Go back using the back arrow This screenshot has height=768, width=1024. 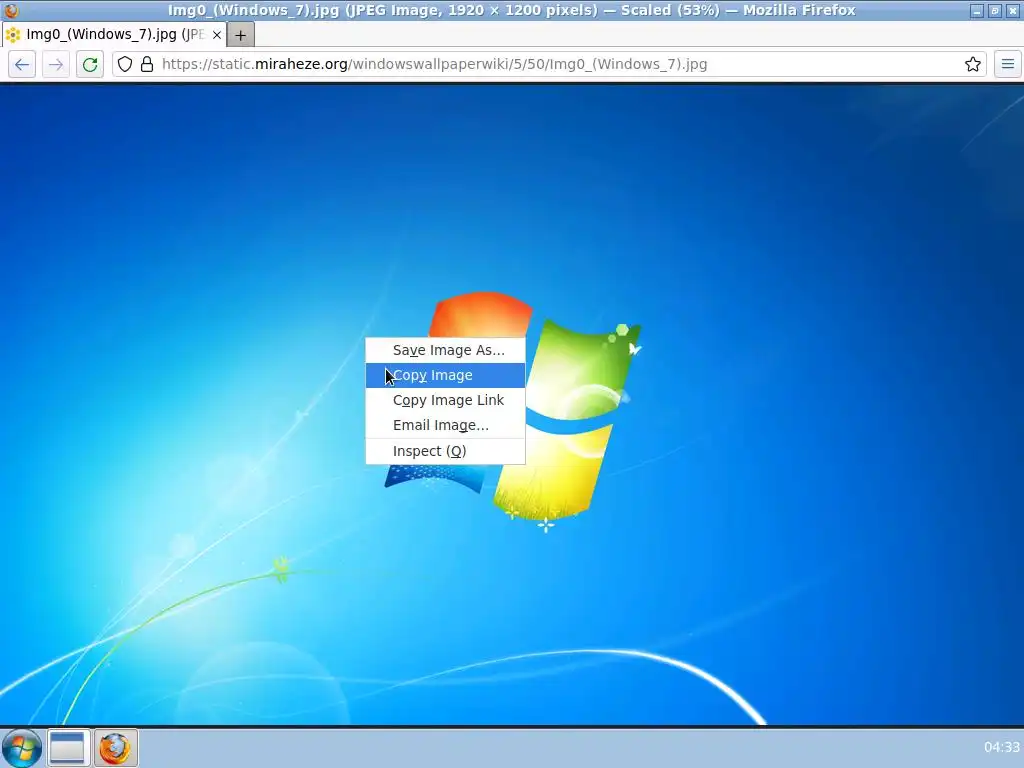22,64
